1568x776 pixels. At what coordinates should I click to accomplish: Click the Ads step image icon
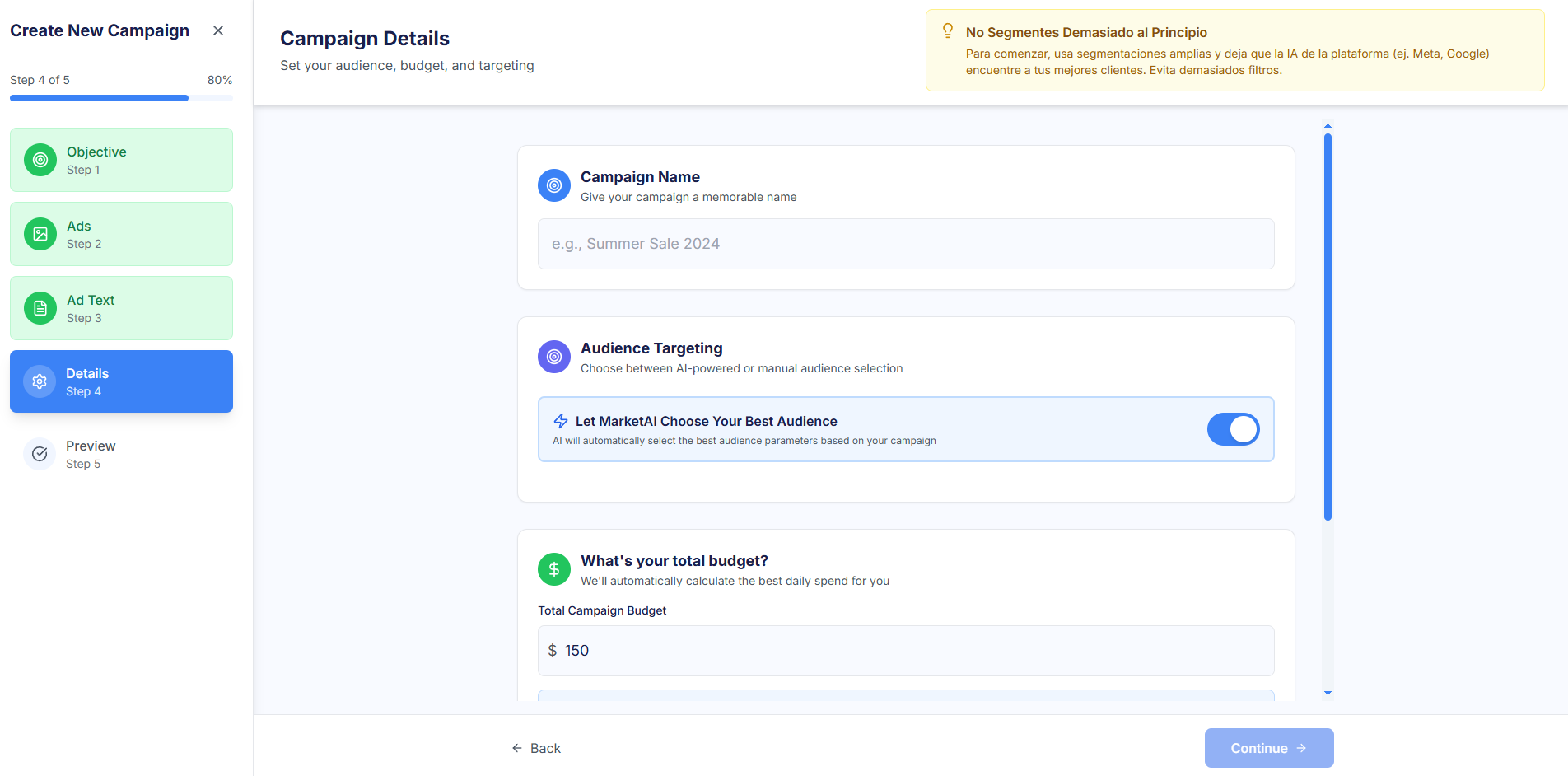[x=40, y=234]
